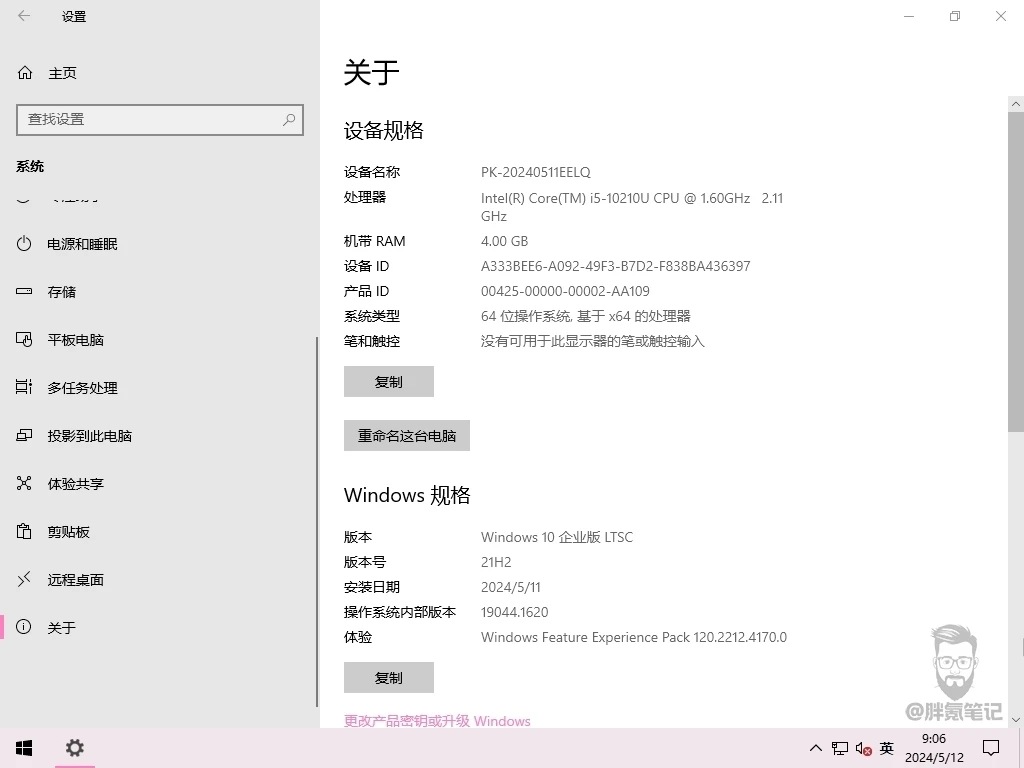Select 多任务处理 in the sidebar
The image size is (1024, 768).
[x=82, y=388]
